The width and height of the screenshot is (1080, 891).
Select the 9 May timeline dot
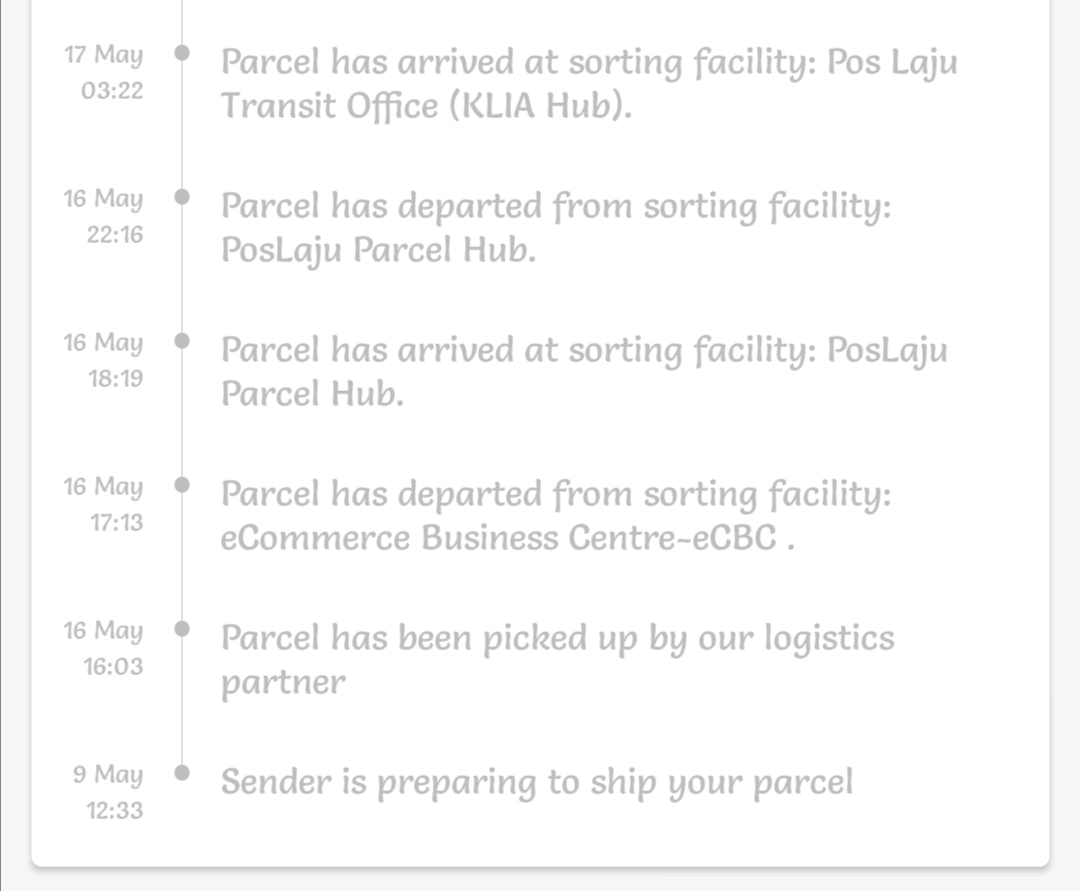[x=182, y=773]
